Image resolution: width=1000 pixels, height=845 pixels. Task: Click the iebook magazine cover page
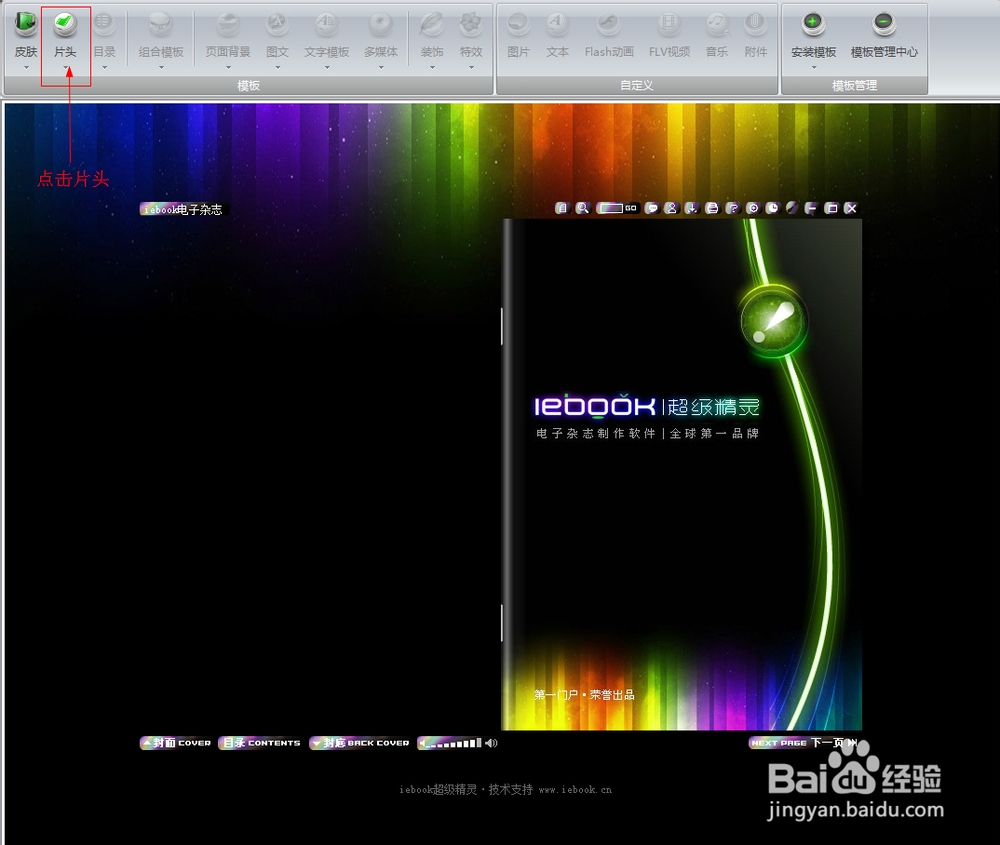pyautogui.click(x=682, y=474)
